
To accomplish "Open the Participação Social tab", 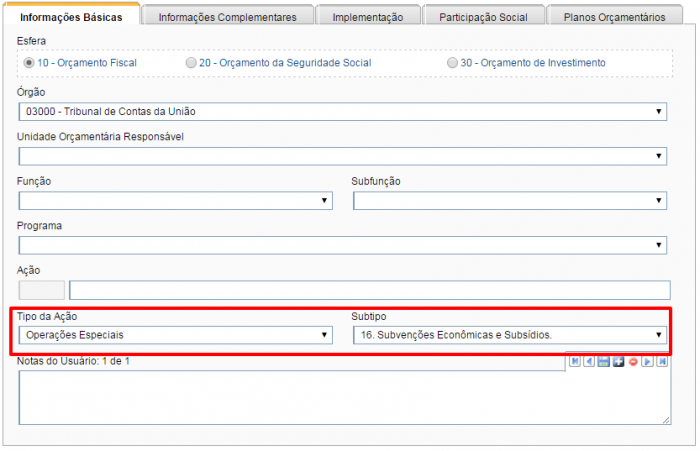I will (x=484, y=17).
